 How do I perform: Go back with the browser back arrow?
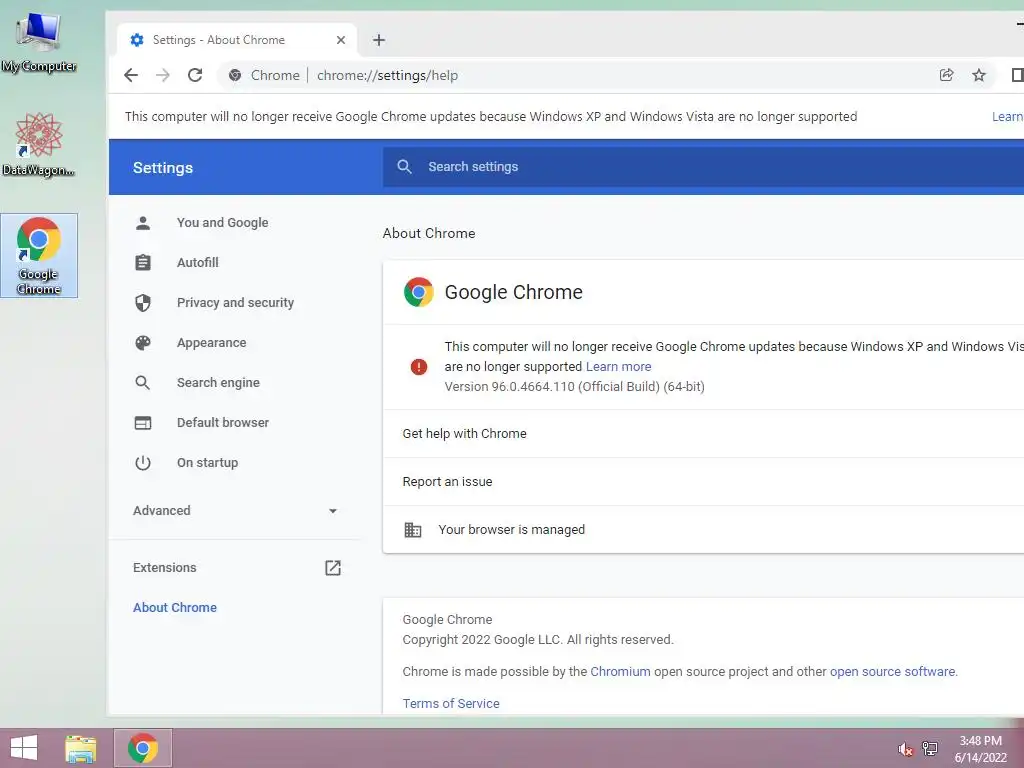click(131, 75)
